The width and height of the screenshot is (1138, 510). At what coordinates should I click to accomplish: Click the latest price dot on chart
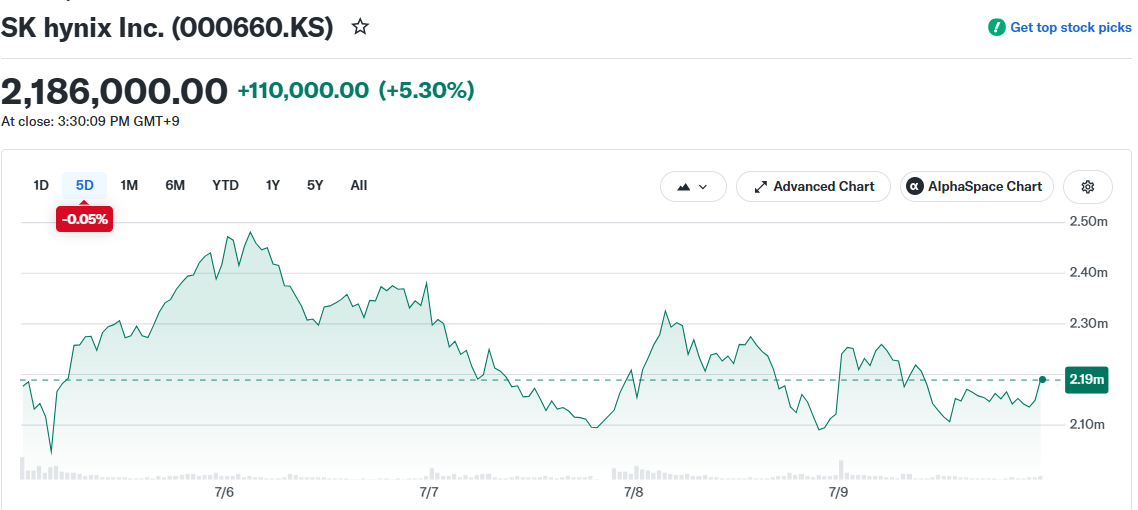(x=1042, y=379)
